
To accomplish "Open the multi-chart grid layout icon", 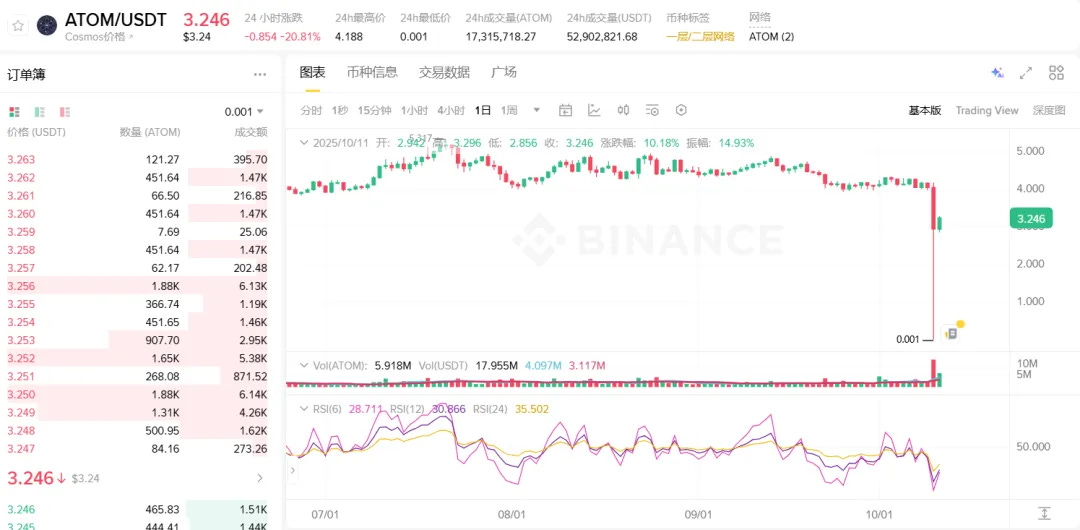I will [x=1056, y=73].
